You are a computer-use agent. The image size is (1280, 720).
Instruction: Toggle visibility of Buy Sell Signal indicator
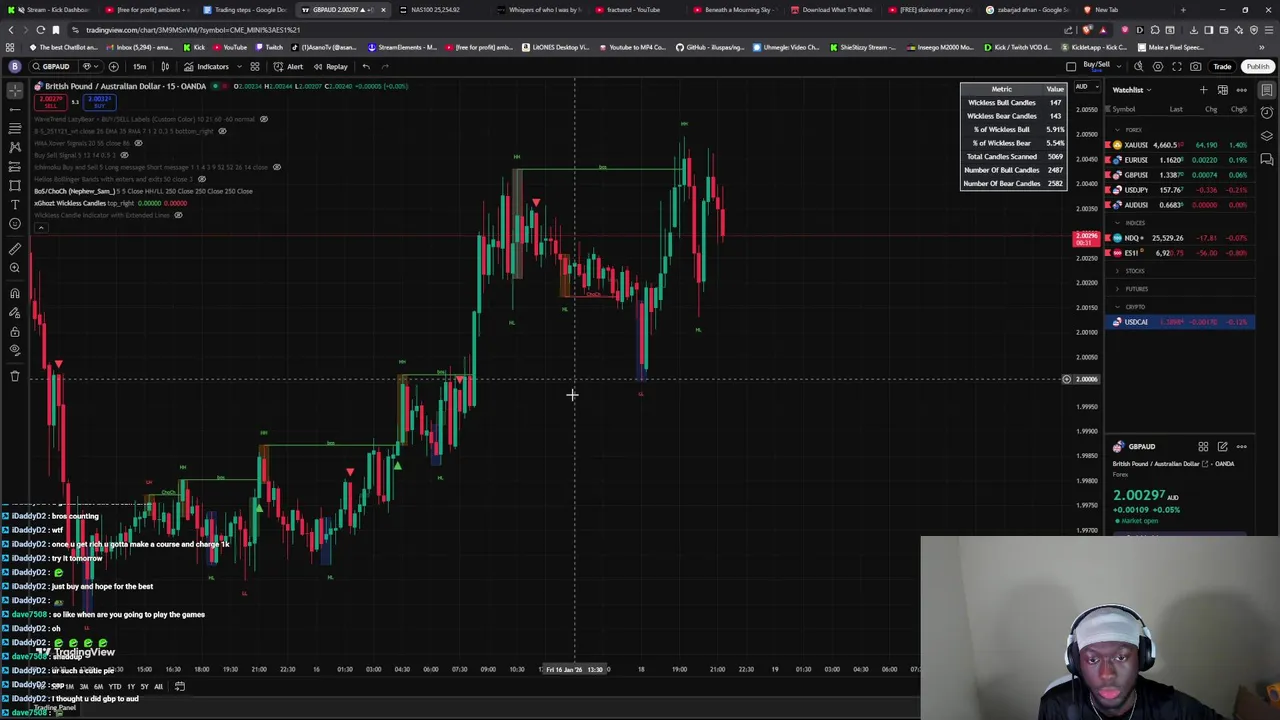click(124, 155)
